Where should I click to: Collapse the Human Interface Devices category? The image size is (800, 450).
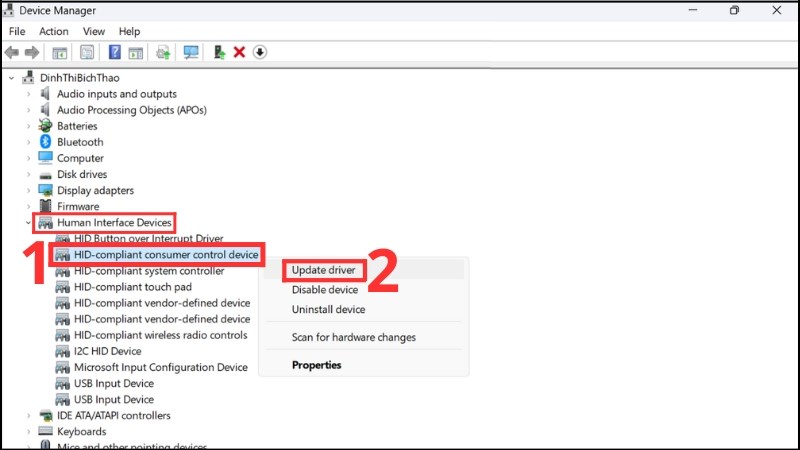coord(28,222)
